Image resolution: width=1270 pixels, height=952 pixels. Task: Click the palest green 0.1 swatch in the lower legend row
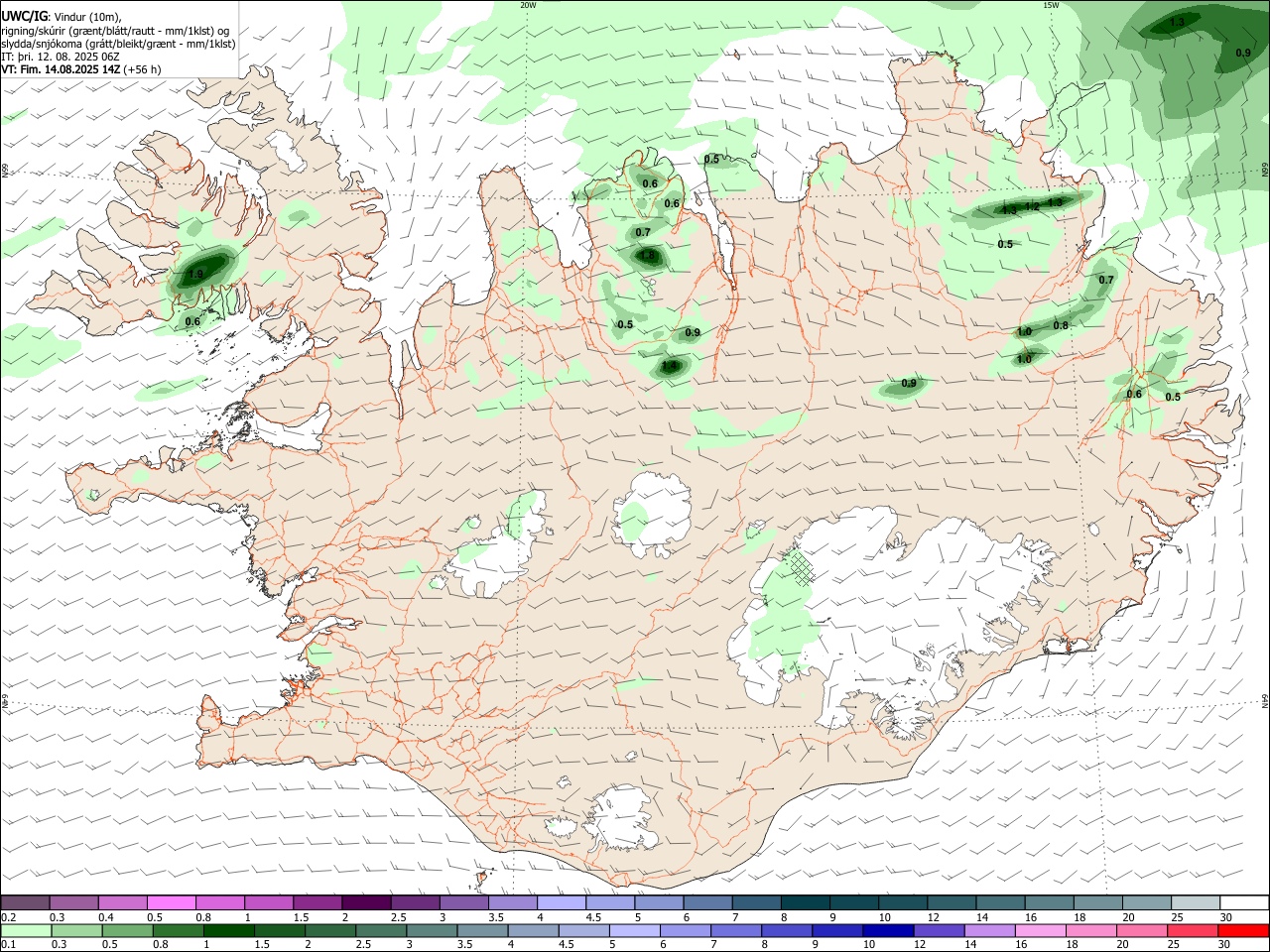click(x=26, y=930)
